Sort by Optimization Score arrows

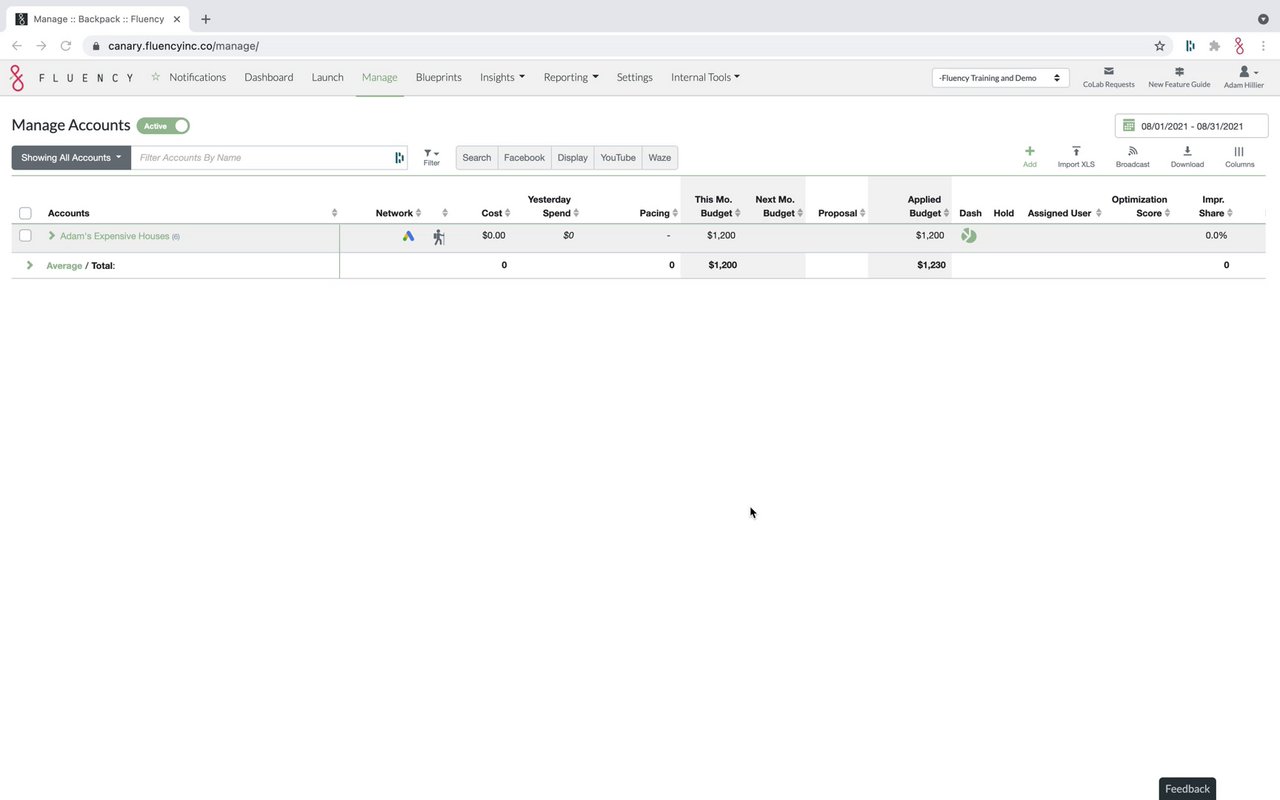coord(1167,213)
